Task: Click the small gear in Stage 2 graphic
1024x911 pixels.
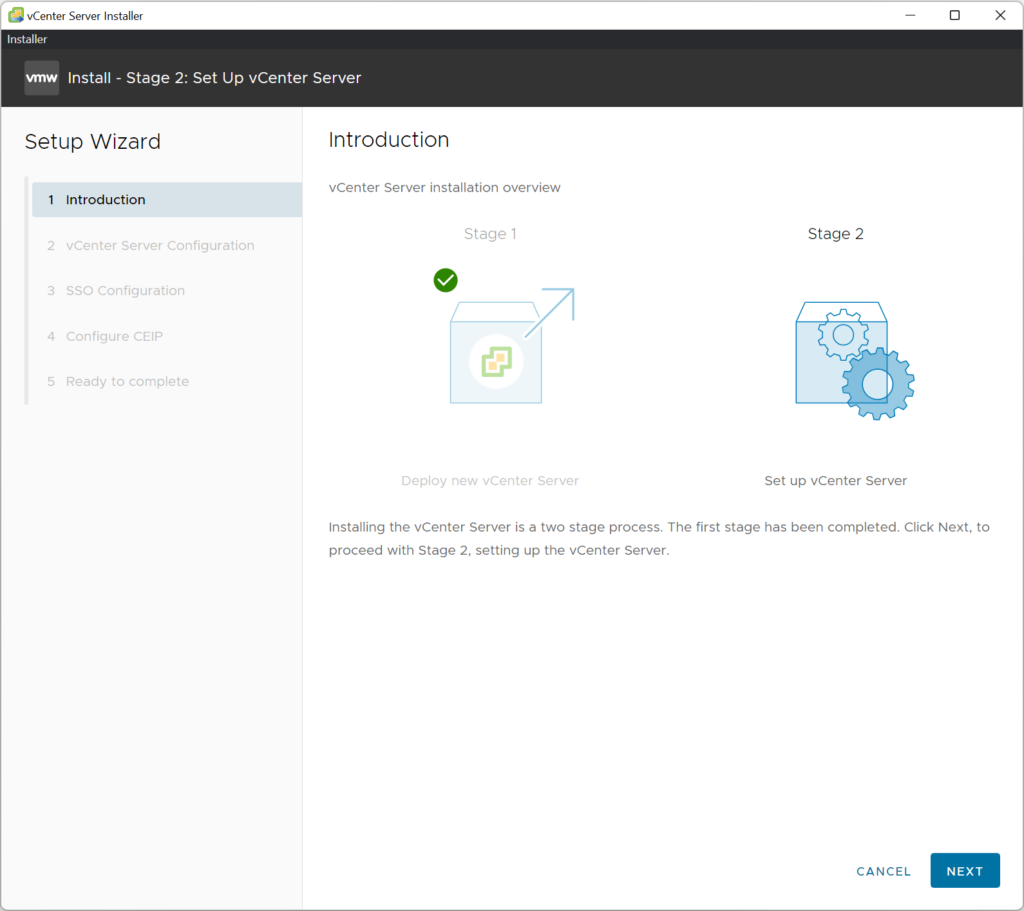Action: pyautogui.click(x=843, y=335)
